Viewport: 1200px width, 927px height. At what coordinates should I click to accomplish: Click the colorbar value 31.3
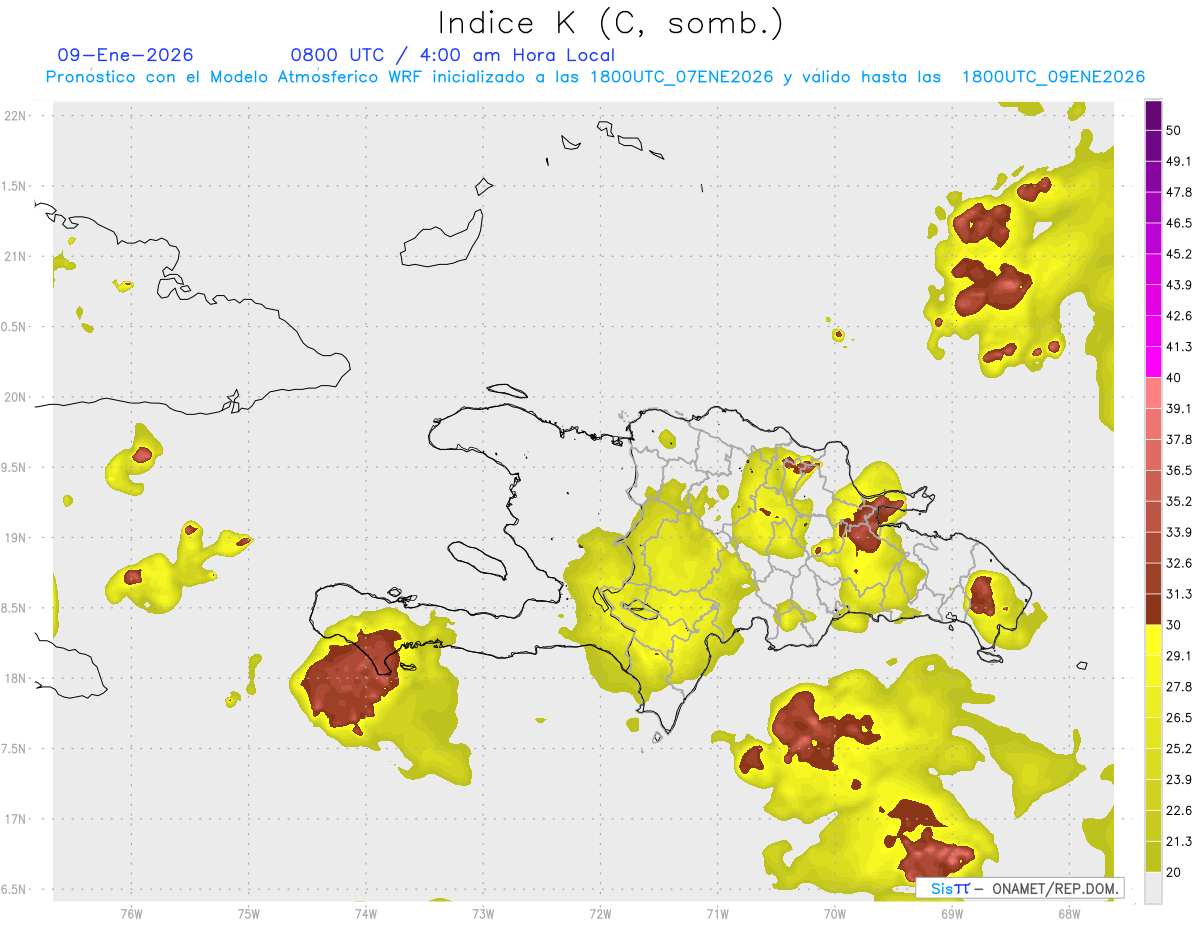pos(1179,594)
